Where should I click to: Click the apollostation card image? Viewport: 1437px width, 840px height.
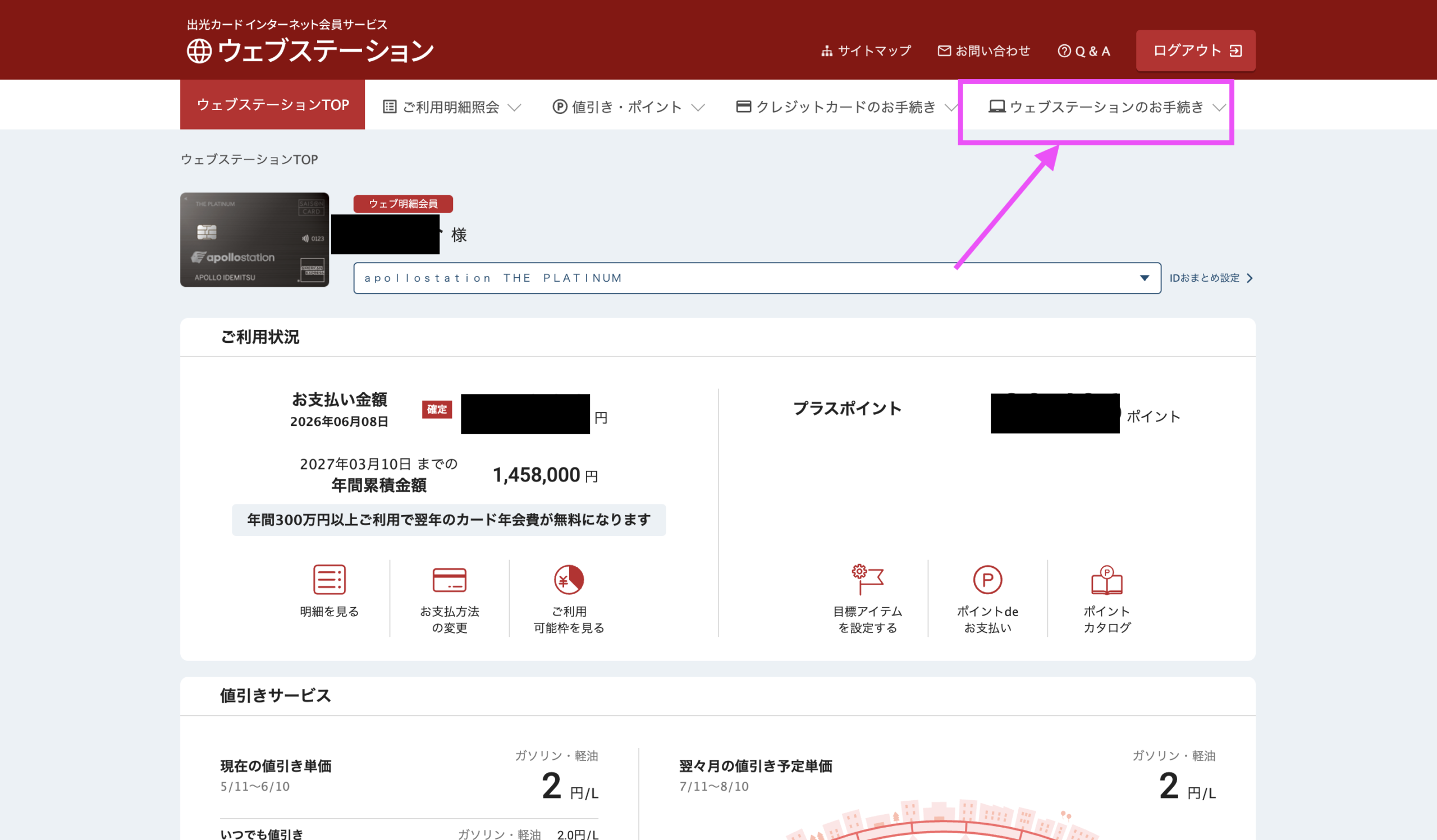point(254,240)
